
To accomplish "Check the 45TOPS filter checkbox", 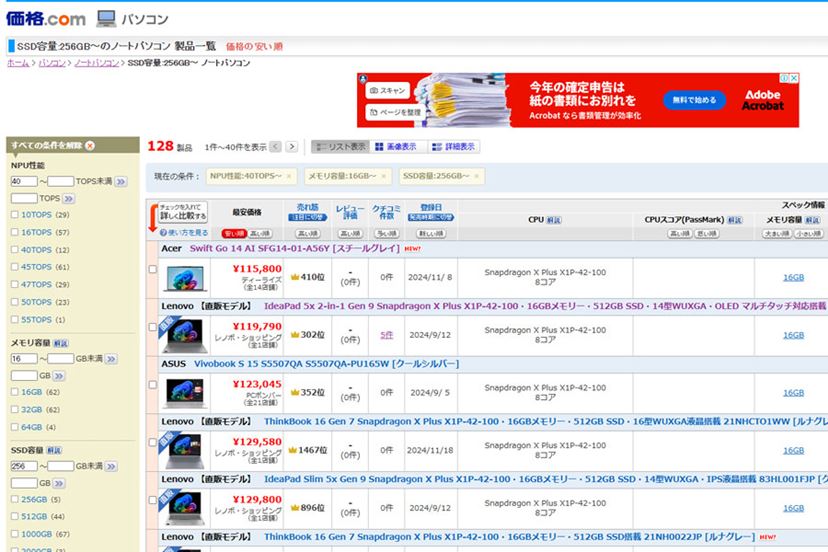I will [15, 267].
